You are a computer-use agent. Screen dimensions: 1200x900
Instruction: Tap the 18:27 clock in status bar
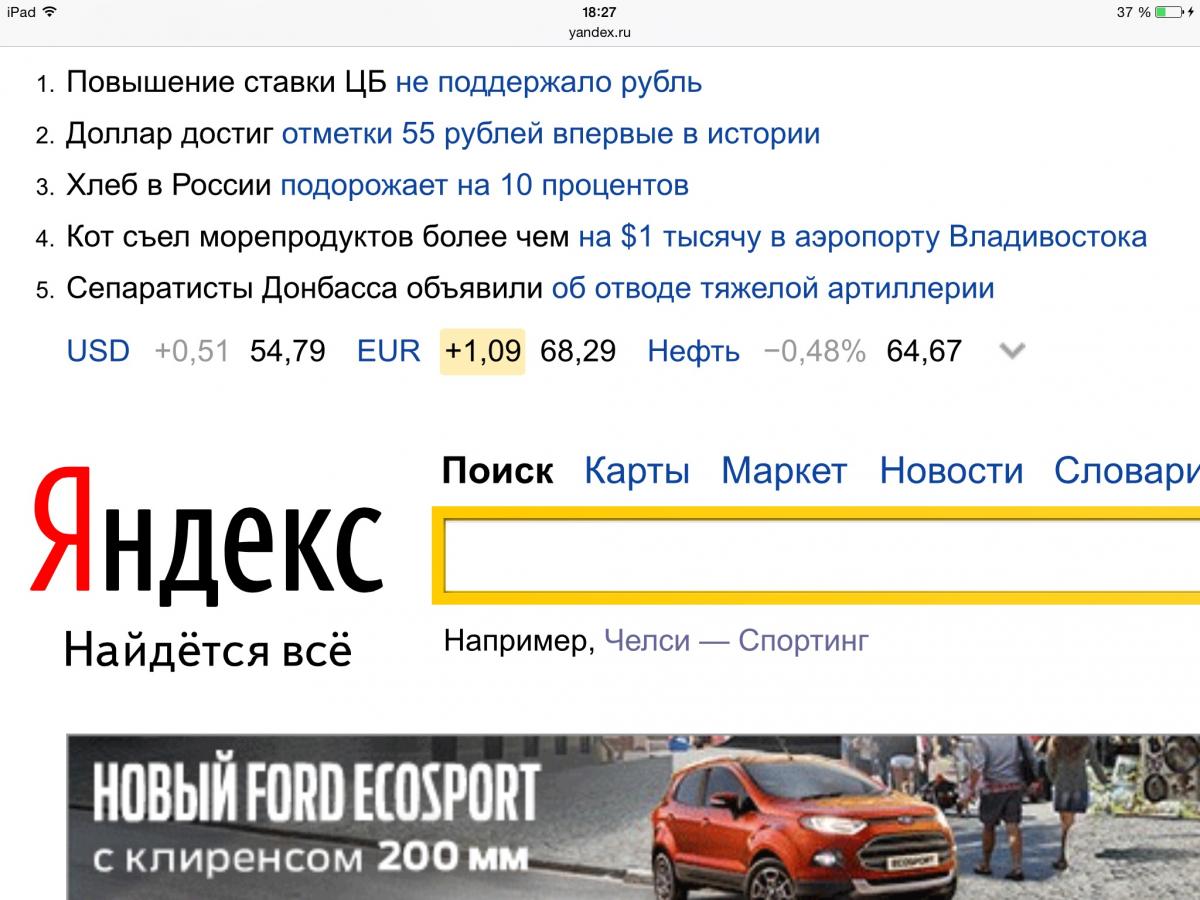pos(599,12)
